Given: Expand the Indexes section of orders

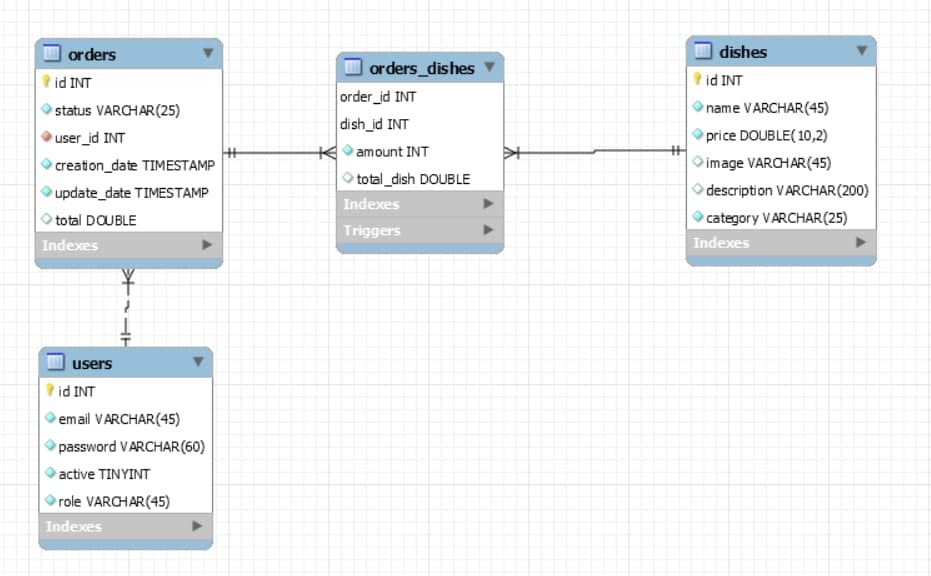Looking at the screenshot, I should [x=208, y=245].
